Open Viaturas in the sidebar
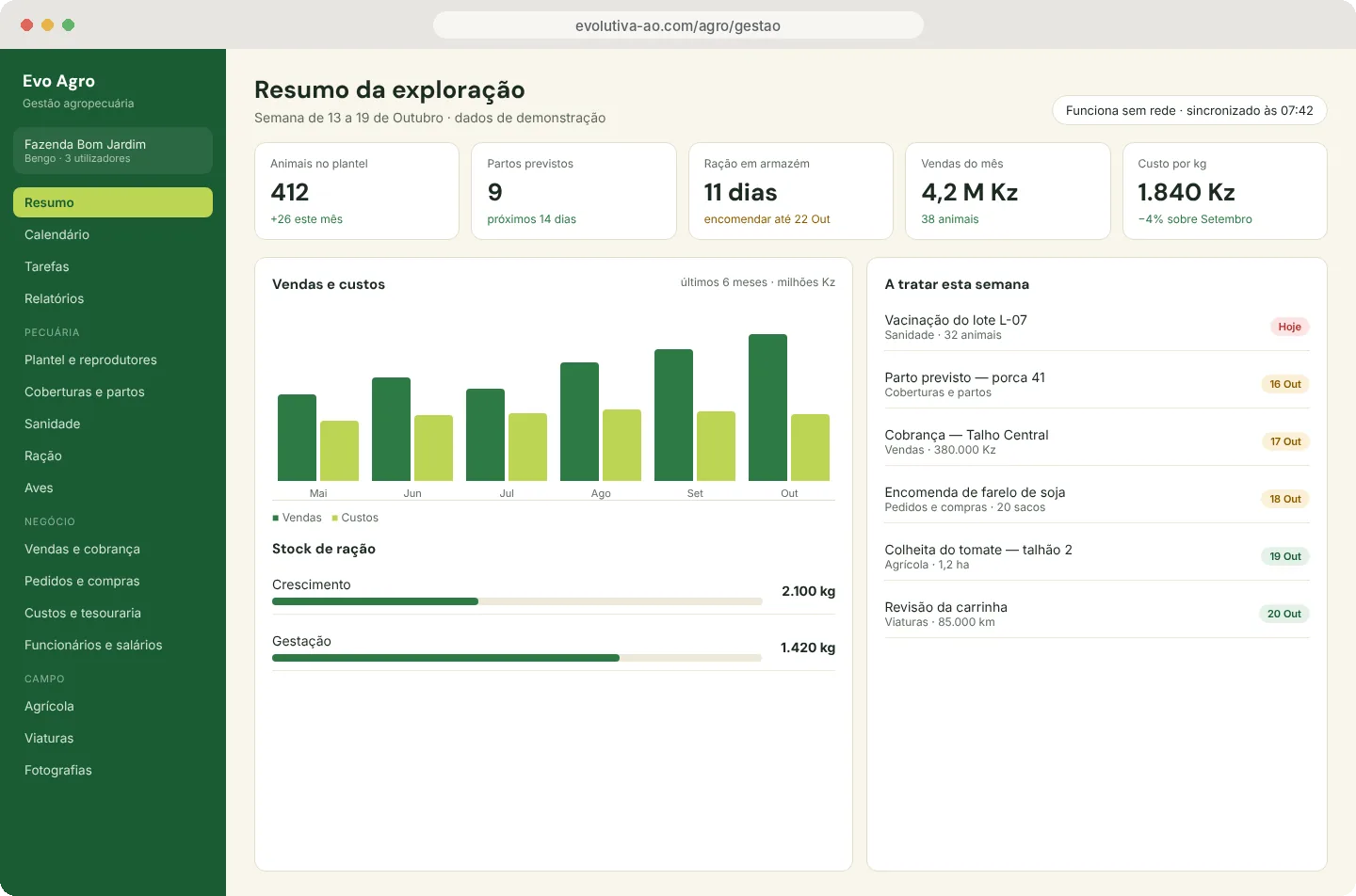Screen dimensions: 1356x896 click(113, 738)
